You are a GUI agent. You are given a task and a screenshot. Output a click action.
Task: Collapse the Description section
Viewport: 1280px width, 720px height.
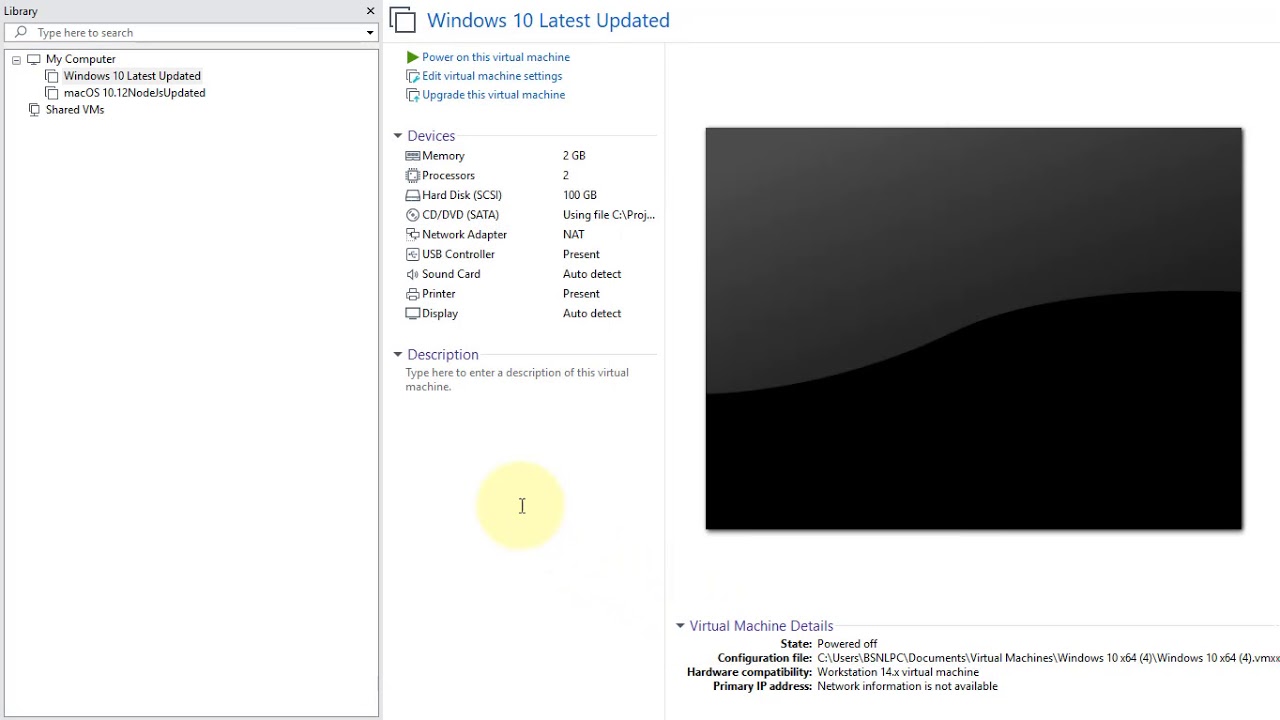(397, 355)
